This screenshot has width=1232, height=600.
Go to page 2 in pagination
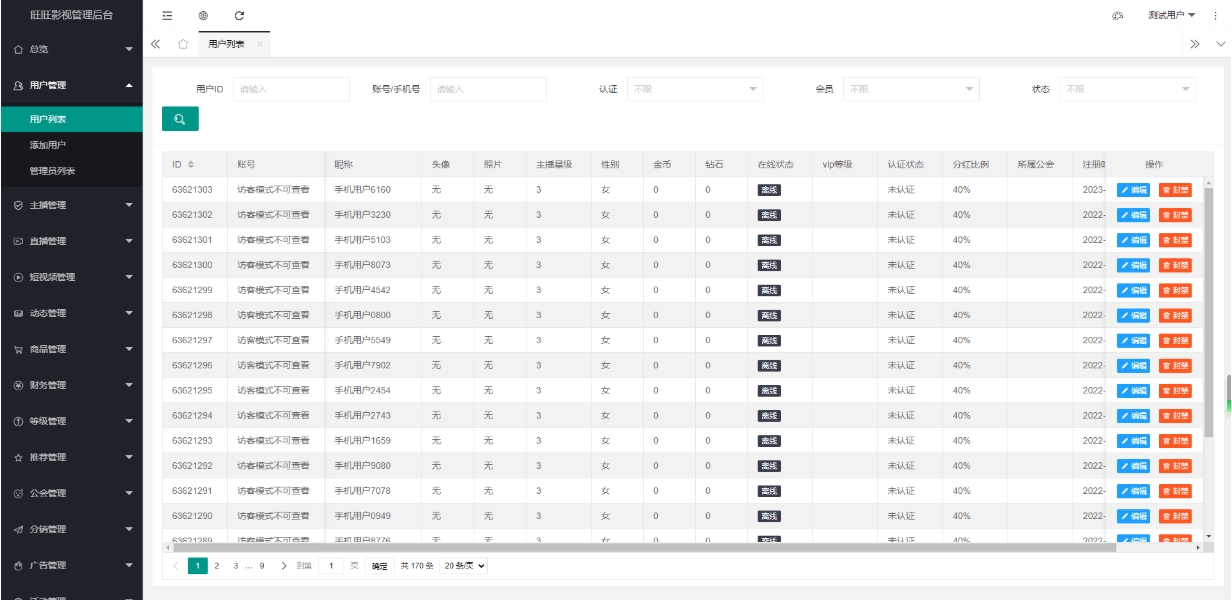217,566
